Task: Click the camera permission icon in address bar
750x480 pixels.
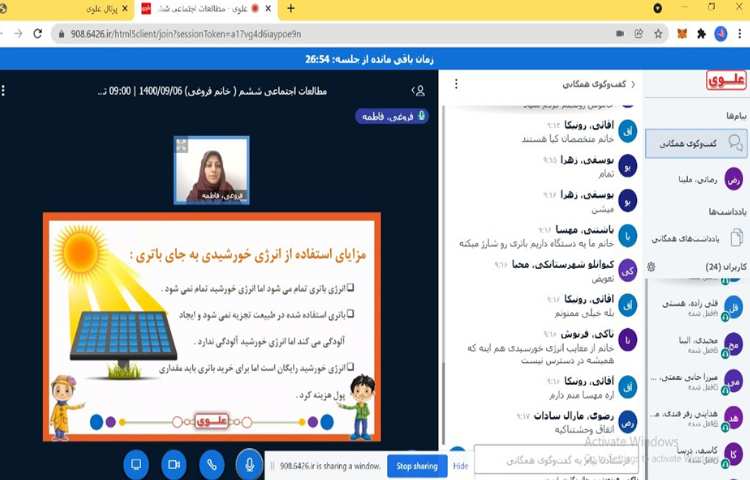Action: [620, 33]
